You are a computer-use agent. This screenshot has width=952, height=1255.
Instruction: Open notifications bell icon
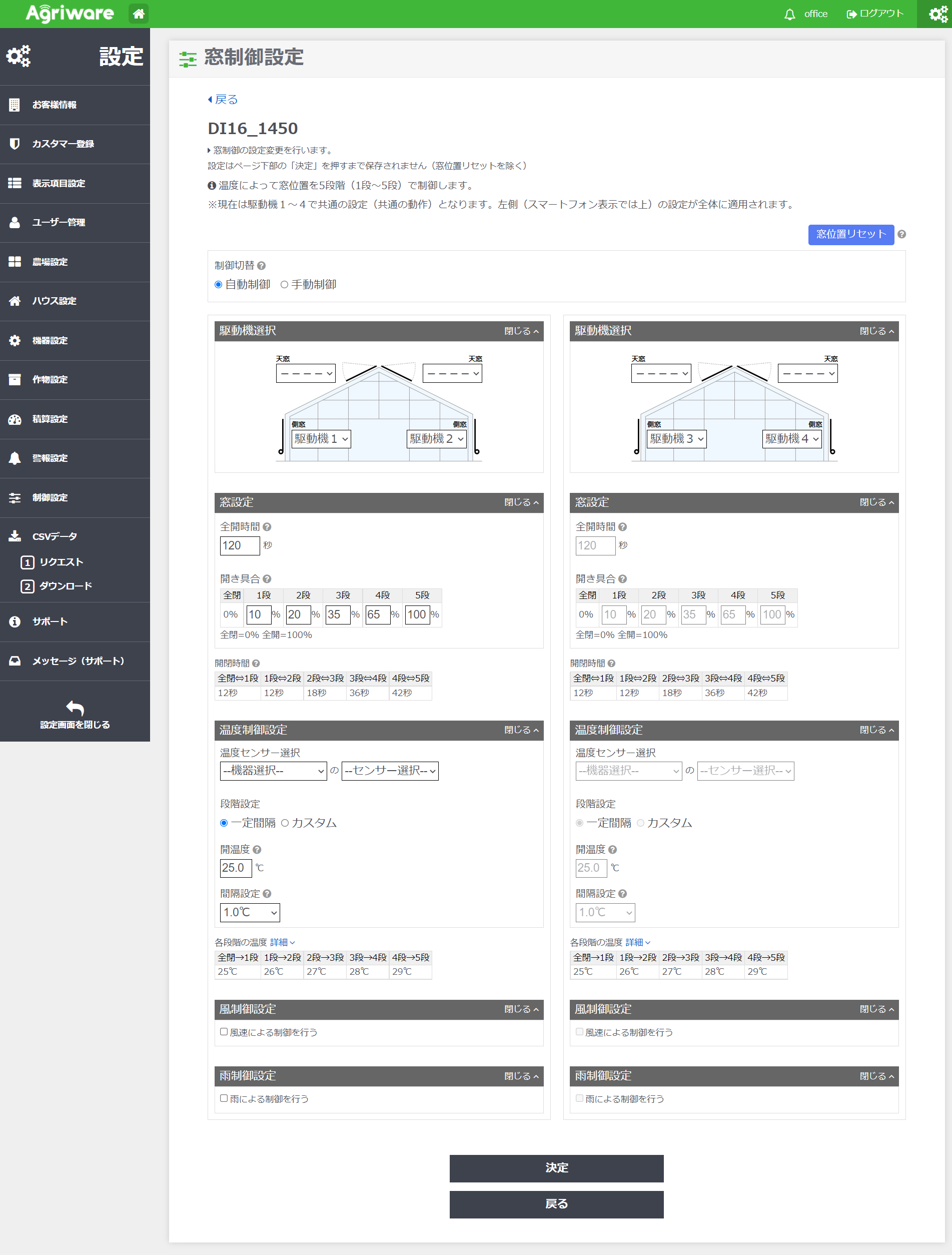pos(789,14)
